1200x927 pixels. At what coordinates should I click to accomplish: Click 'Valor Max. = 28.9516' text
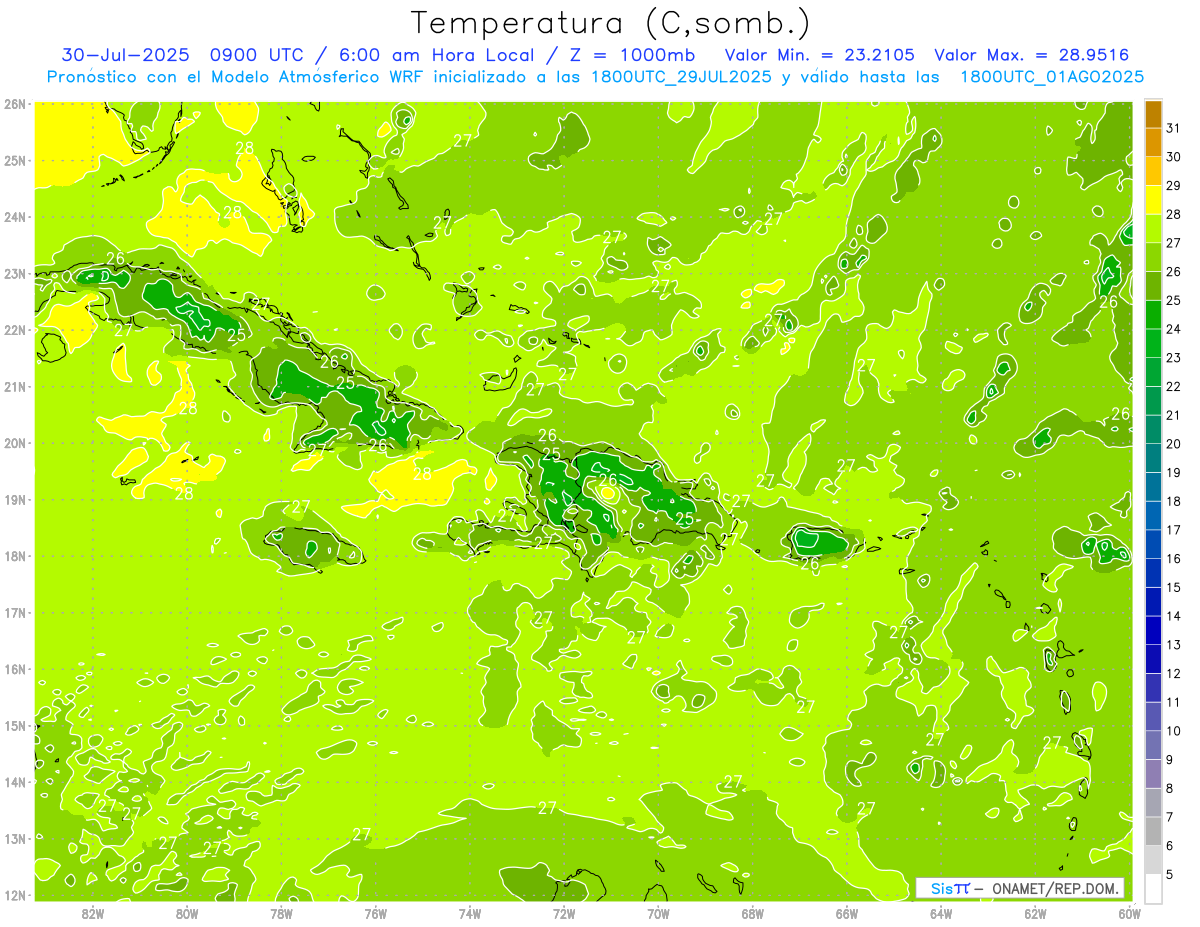click(x=1031, y=55)
